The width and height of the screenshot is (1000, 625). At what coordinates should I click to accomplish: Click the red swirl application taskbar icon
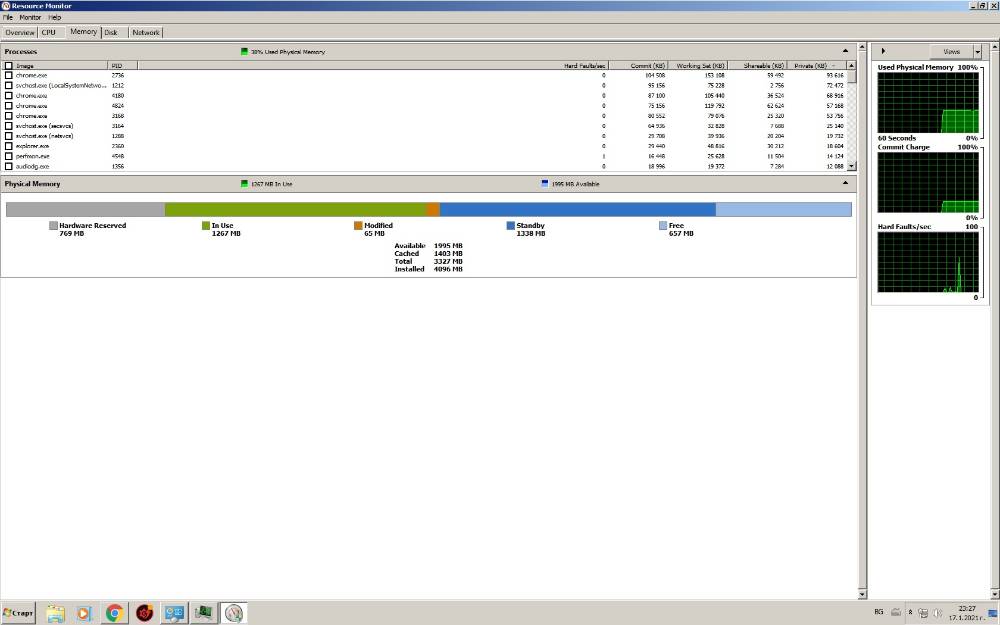click(x=145, y=613)
